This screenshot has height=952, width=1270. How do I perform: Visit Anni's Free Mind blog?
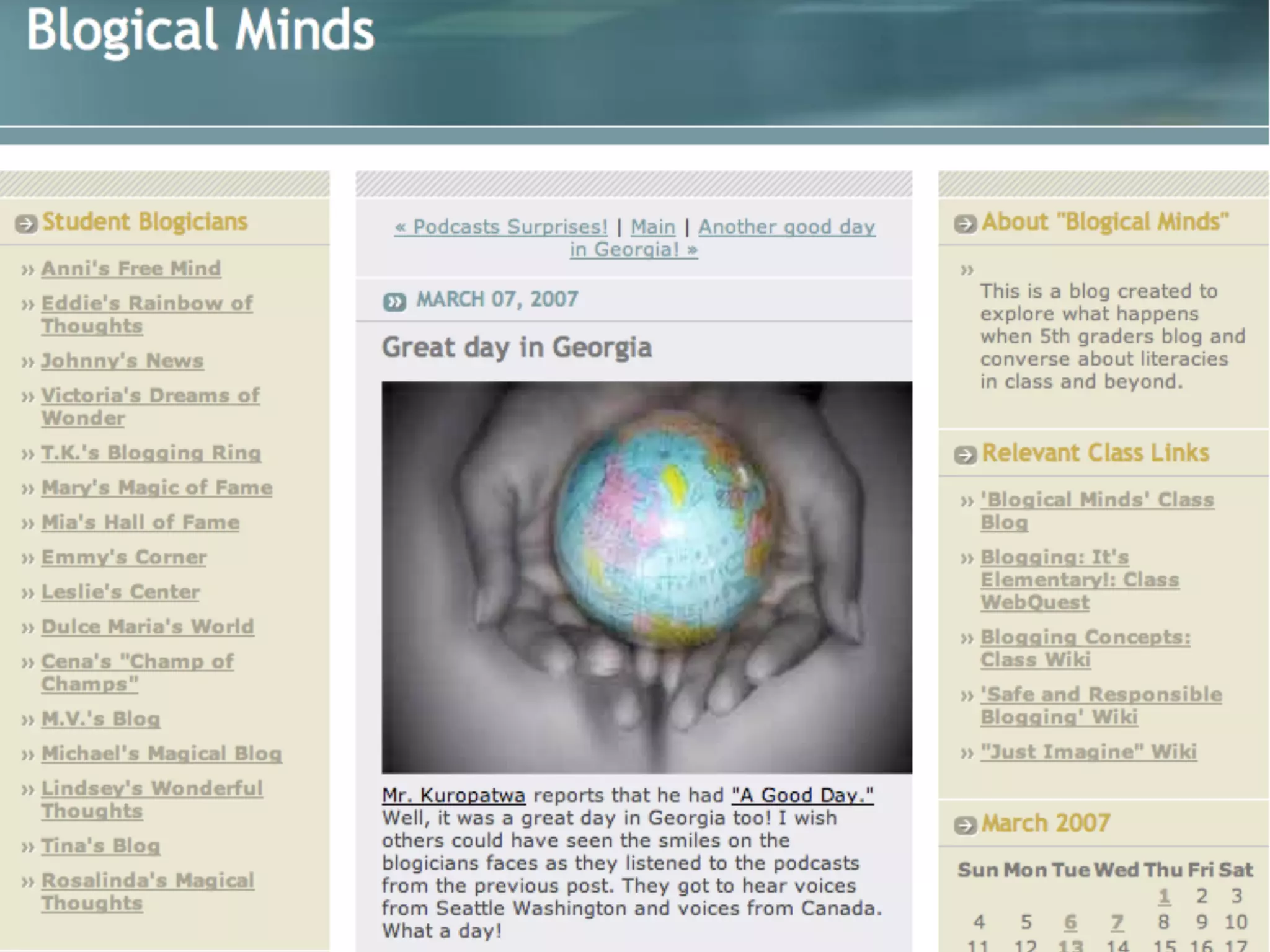(131, 268)
